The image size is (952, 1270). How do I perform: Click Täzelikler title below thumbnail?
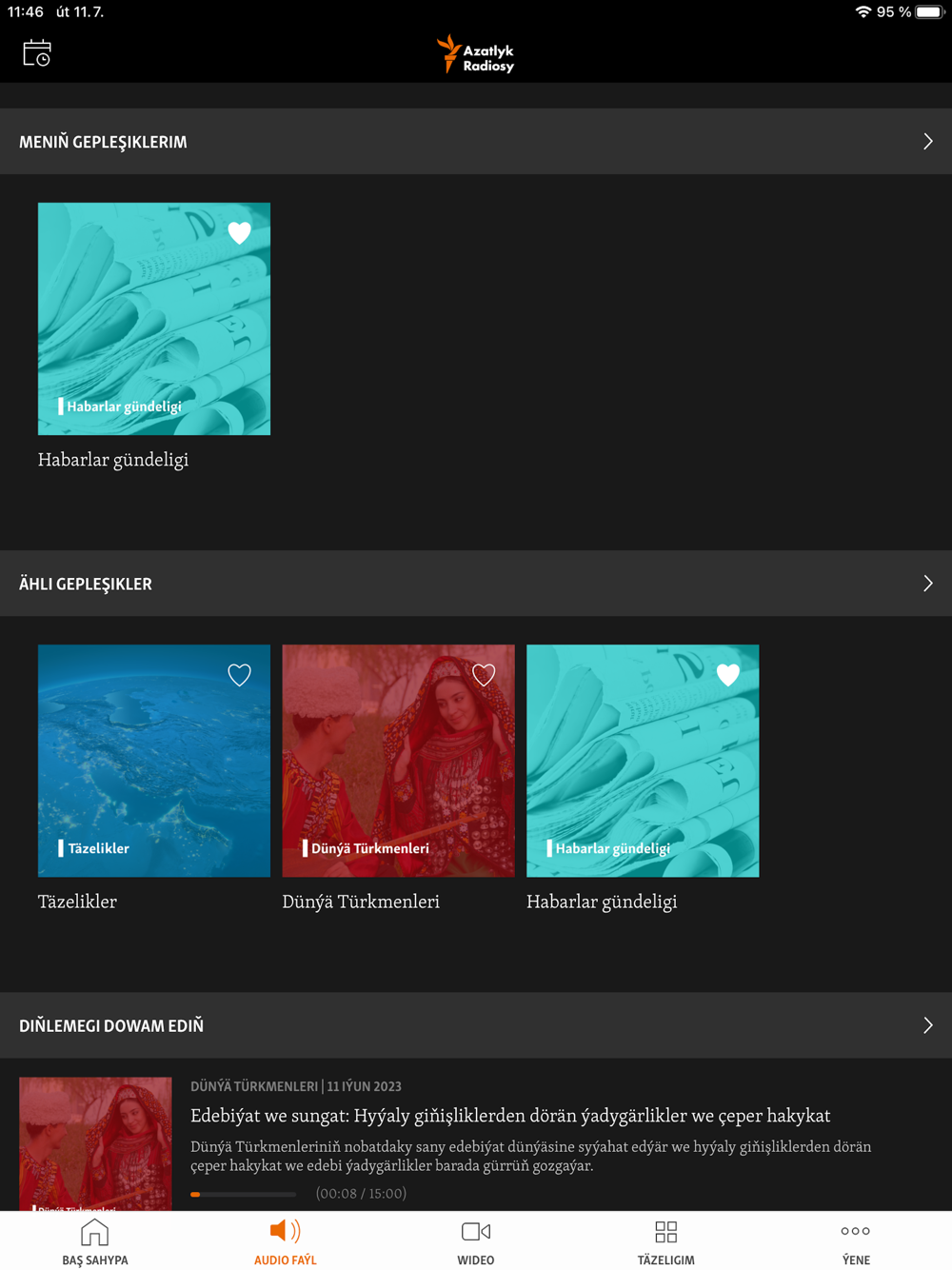coord(77,902)
